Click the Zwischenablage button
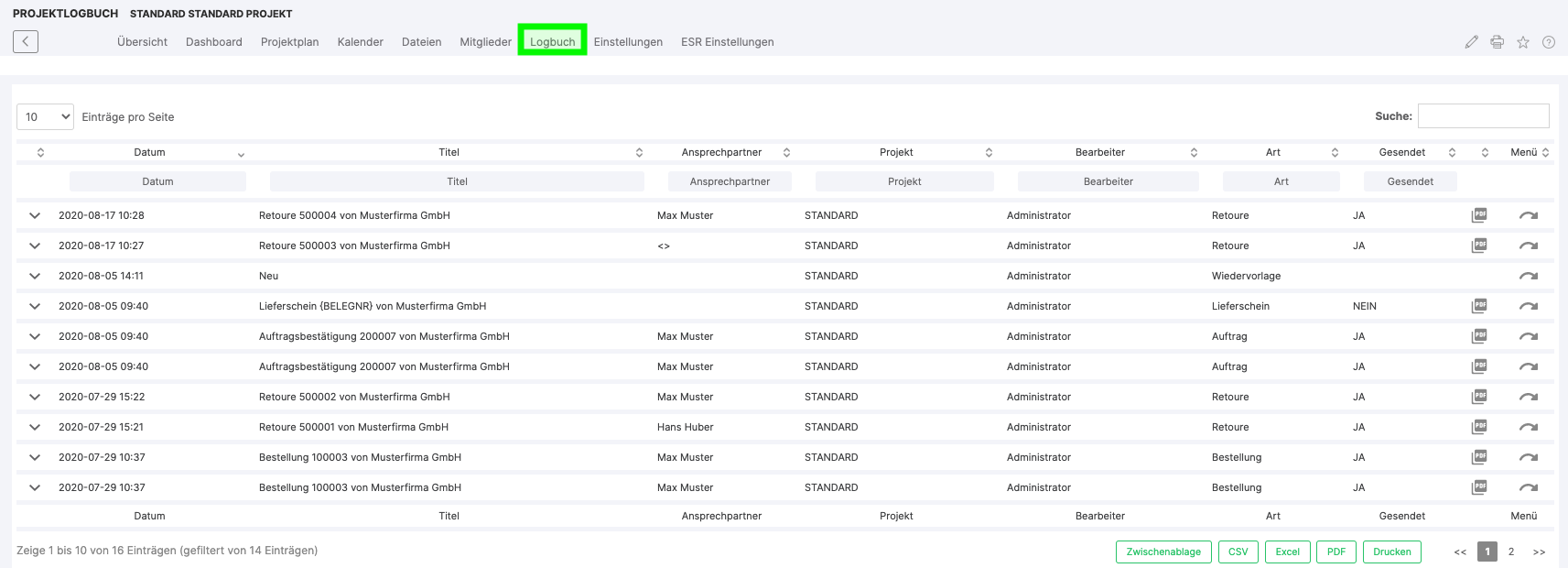The width and height of the screenshot is (1568, 568). coord(1163,552)
